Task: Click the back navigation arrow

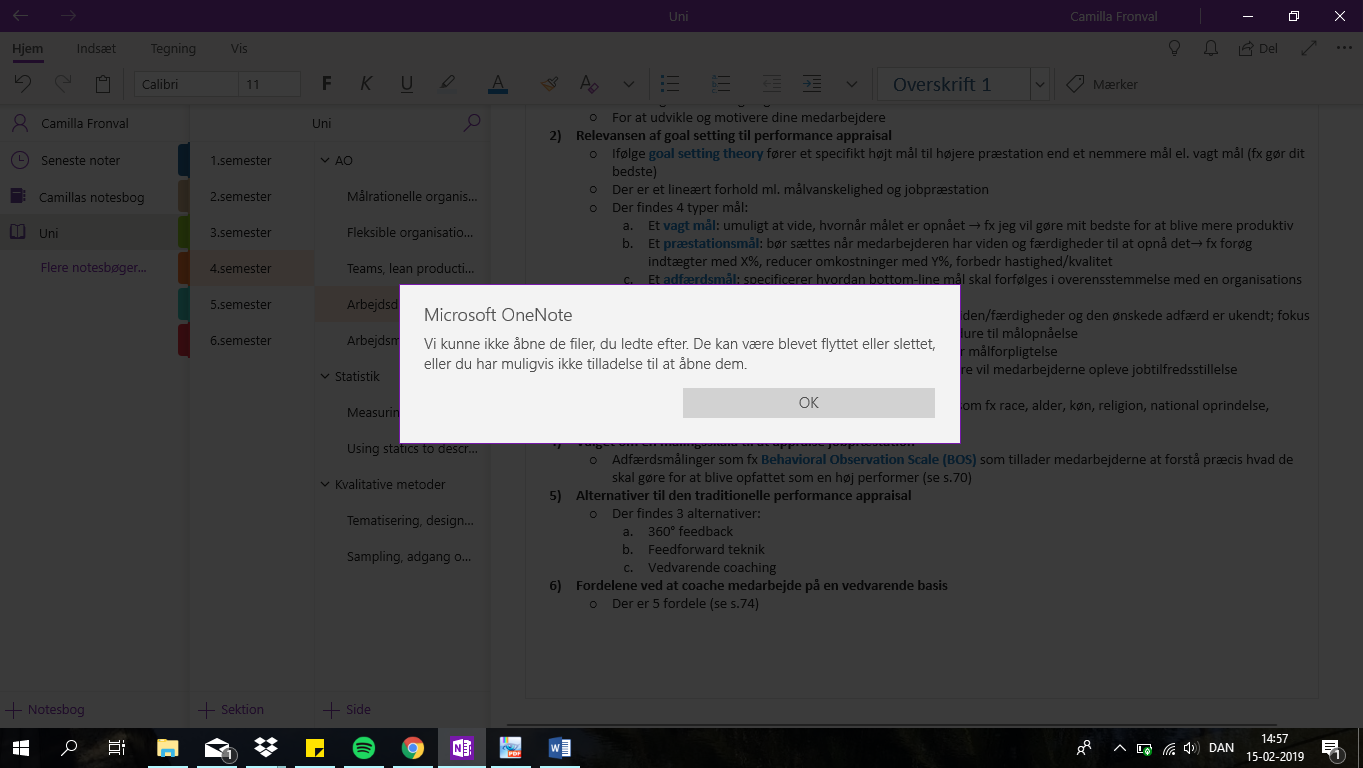Action: coord(20,16)
